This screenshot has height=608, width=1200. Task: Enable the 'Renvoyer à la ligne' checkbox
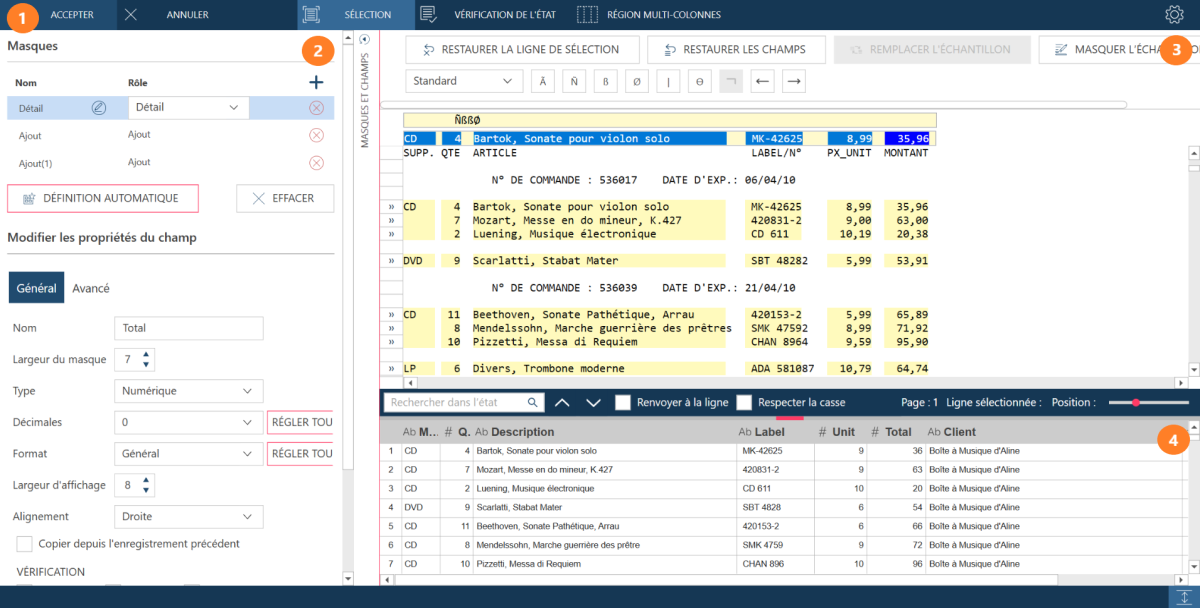pyautogui.click(x=623, y=402)
